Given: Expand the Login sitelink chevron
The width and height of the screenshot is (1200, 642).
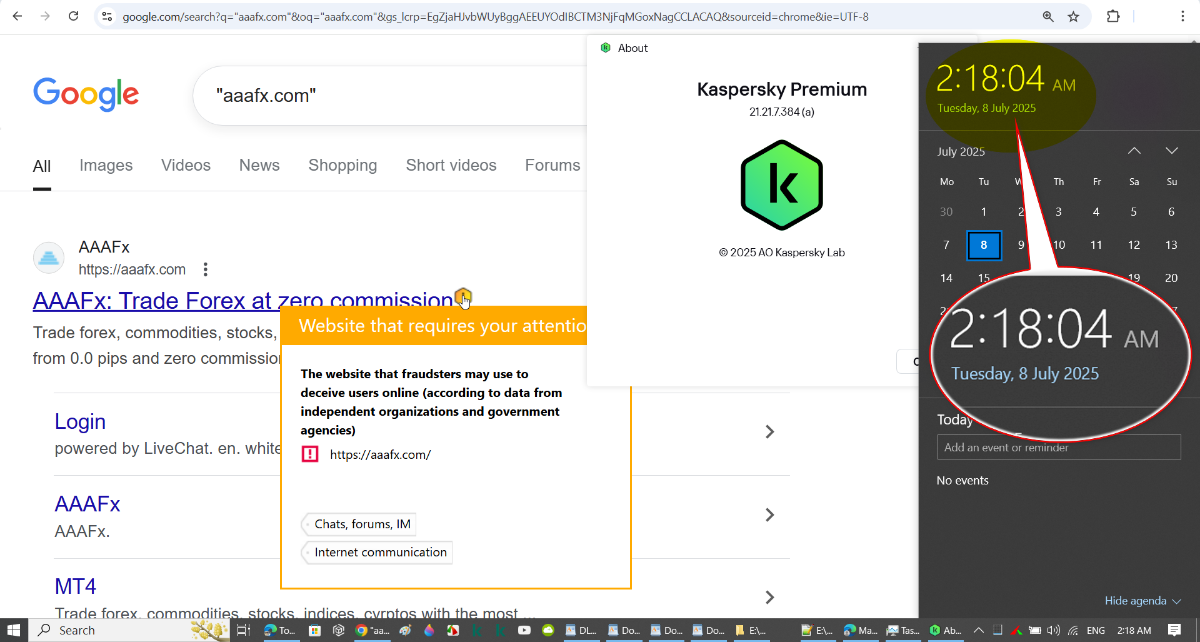Looking at the screenshot, I should [x=769, y=432].
